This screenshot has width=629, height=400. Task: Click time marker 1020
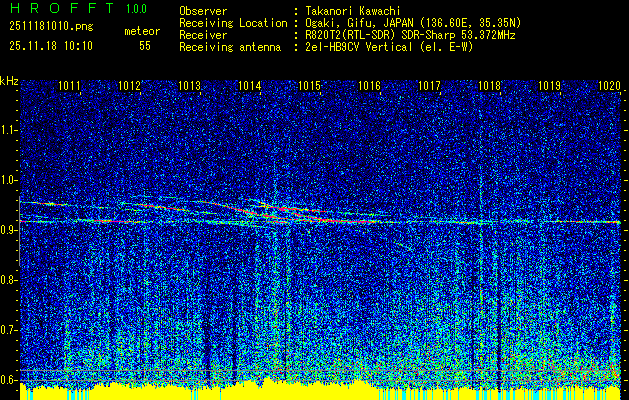609,85
